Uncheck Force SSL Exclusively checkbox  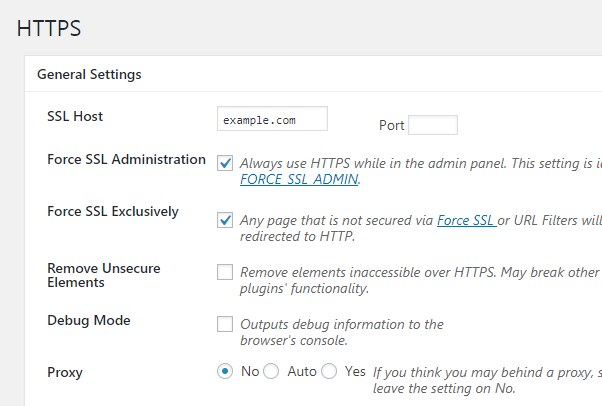pos(225,220)
